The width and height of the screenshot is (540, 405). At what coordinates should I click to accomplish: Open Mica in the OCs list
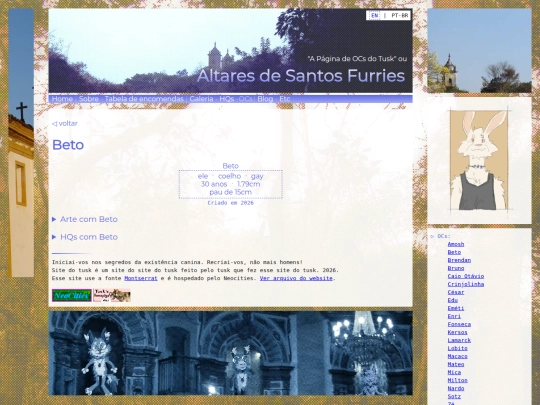[x=454, y=372]
